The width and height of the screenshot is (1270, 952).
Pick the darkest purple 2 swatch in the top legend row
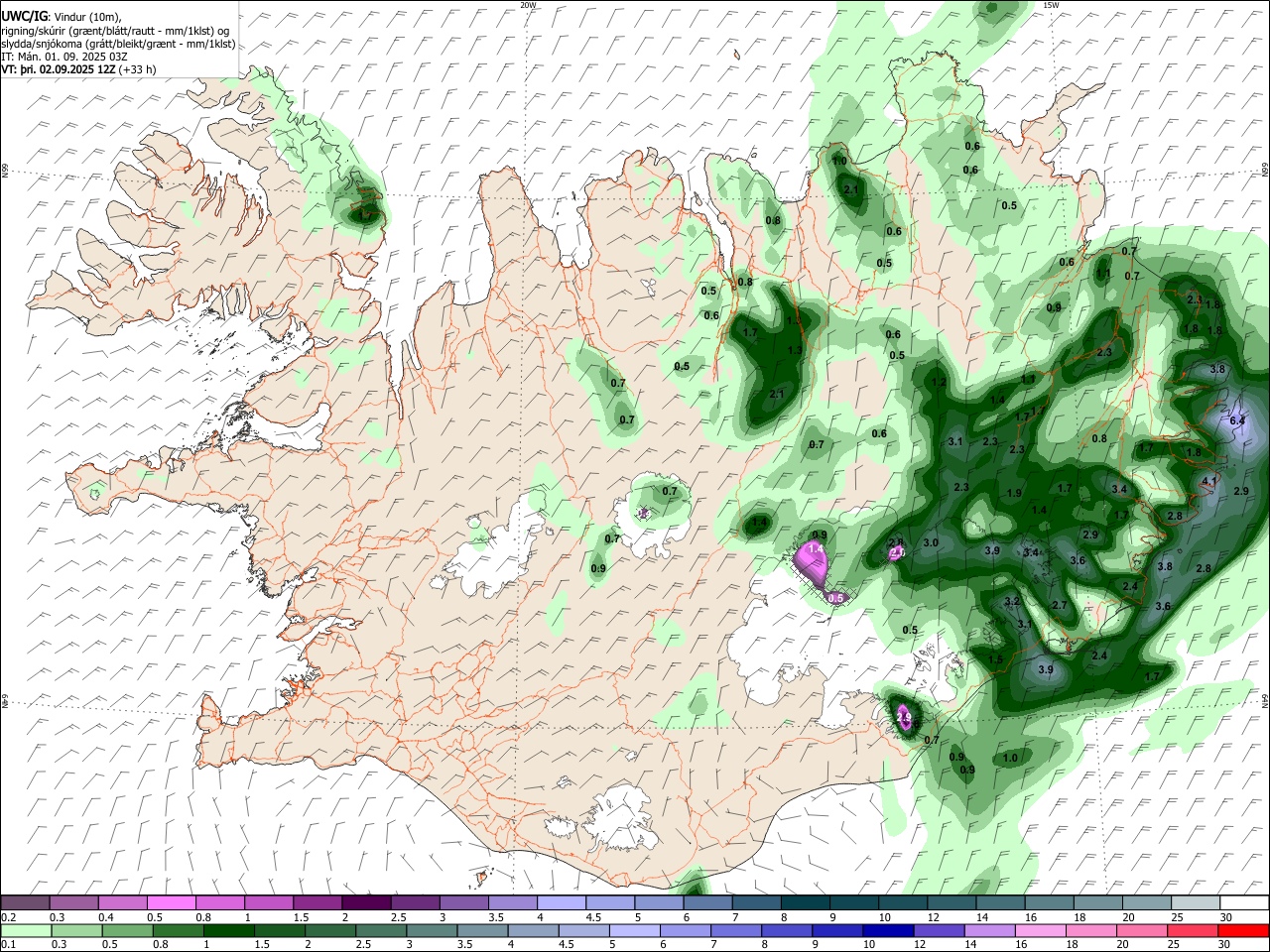click(x=366, y=903)
